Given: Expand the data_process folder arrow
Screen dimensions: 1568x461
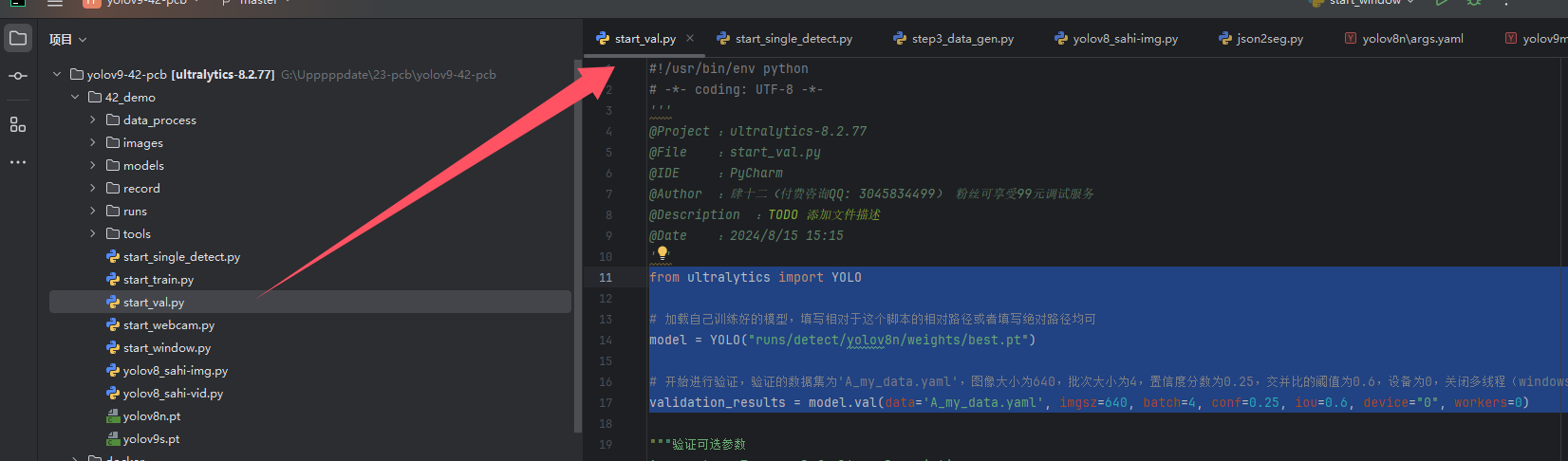Looking at the screenshot, I should [x=93, y=120].
